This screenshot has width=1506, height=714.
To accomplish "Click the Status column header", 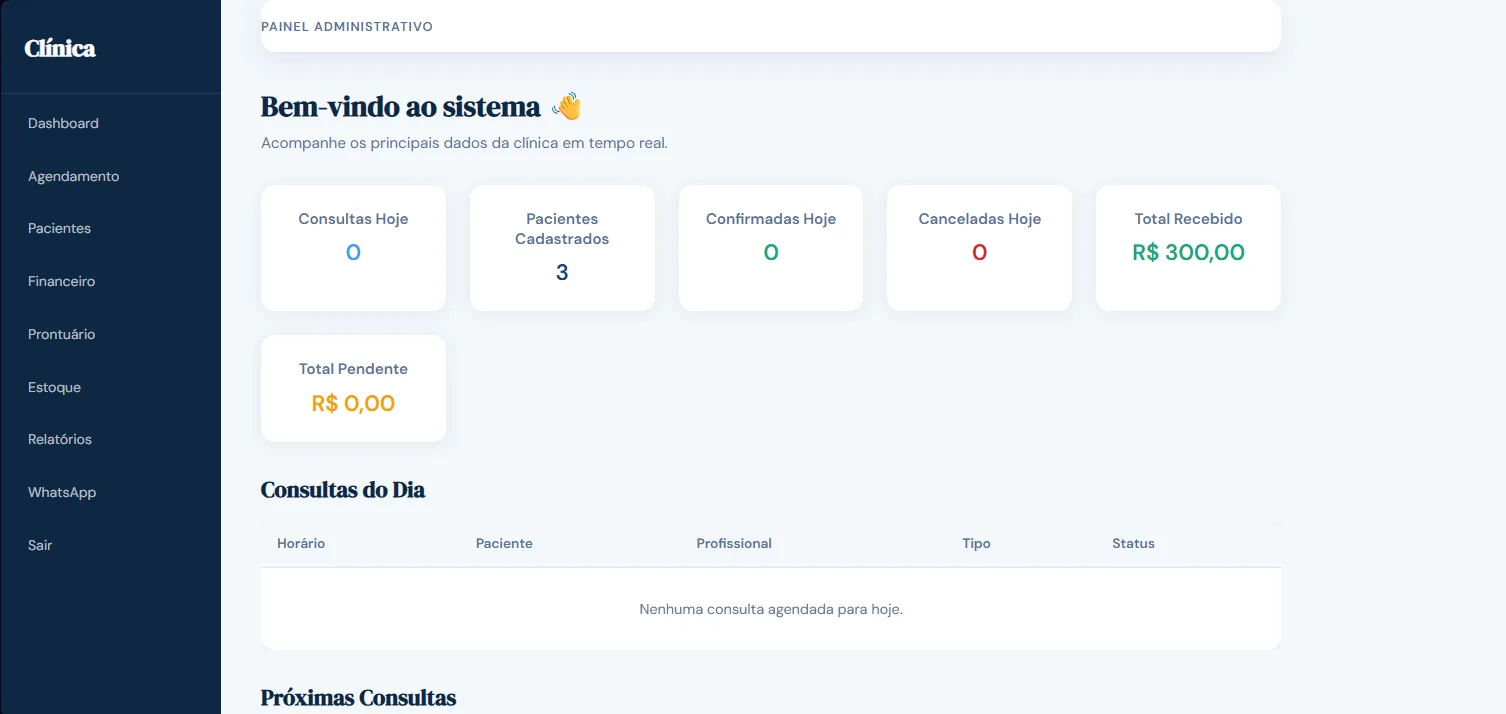I will tap(1133, 543).
